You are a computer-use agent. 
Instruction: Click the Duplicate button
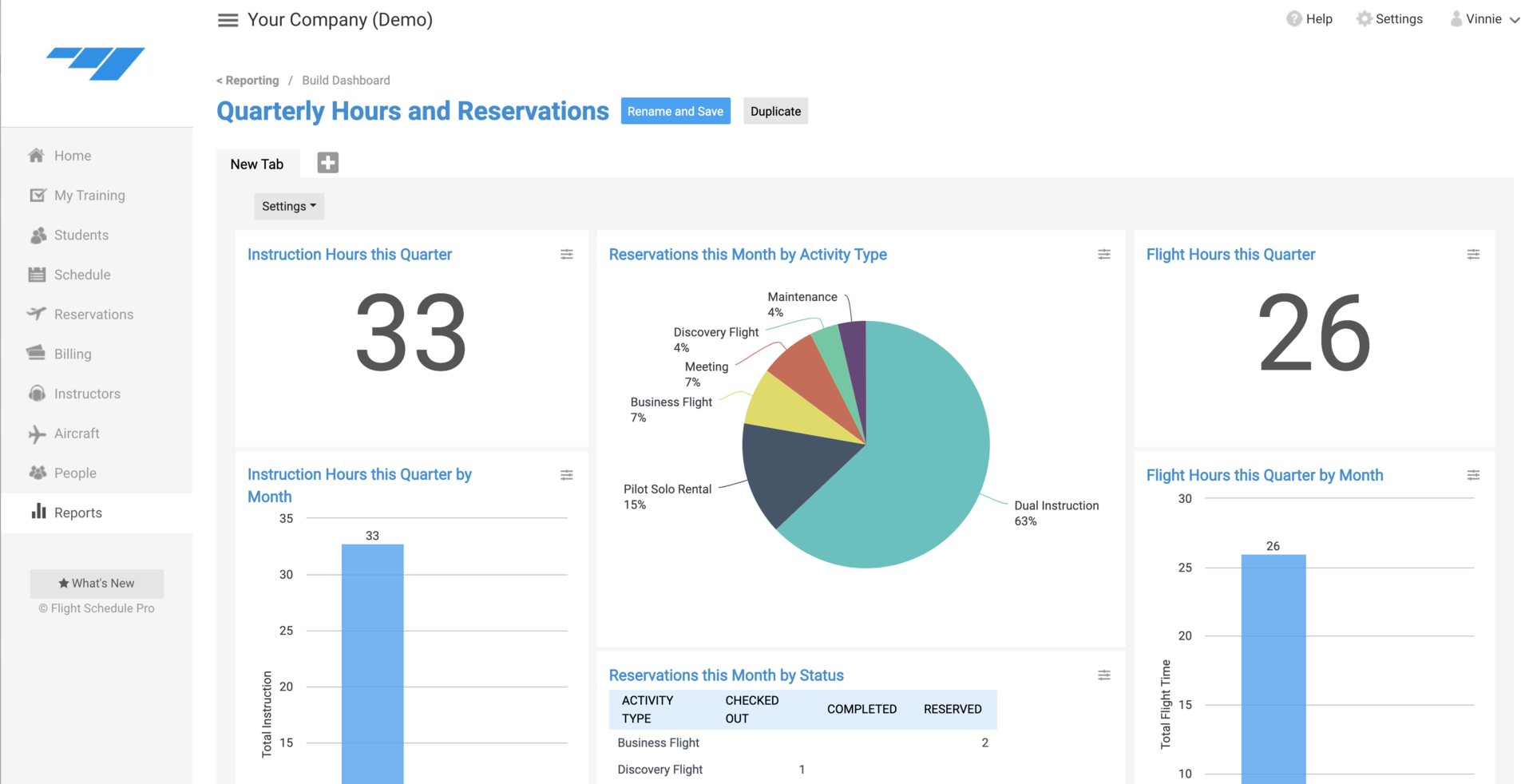click(775, 111)
